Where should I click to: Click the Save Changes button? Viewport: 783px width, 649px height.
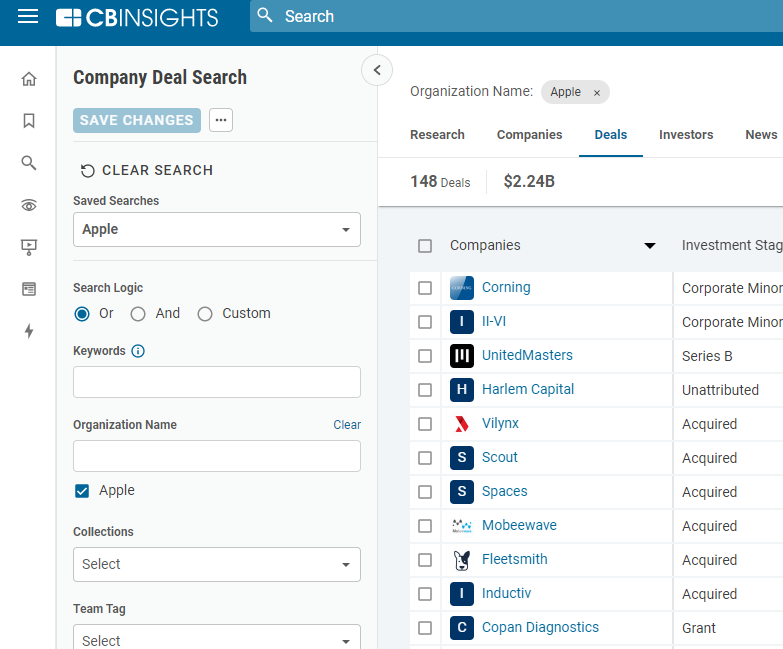[137, 120]
